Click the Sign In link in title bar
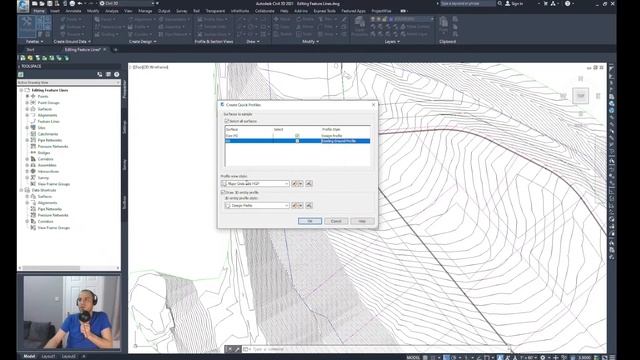The width and height of the screenshot is (640, 360). 517,3
